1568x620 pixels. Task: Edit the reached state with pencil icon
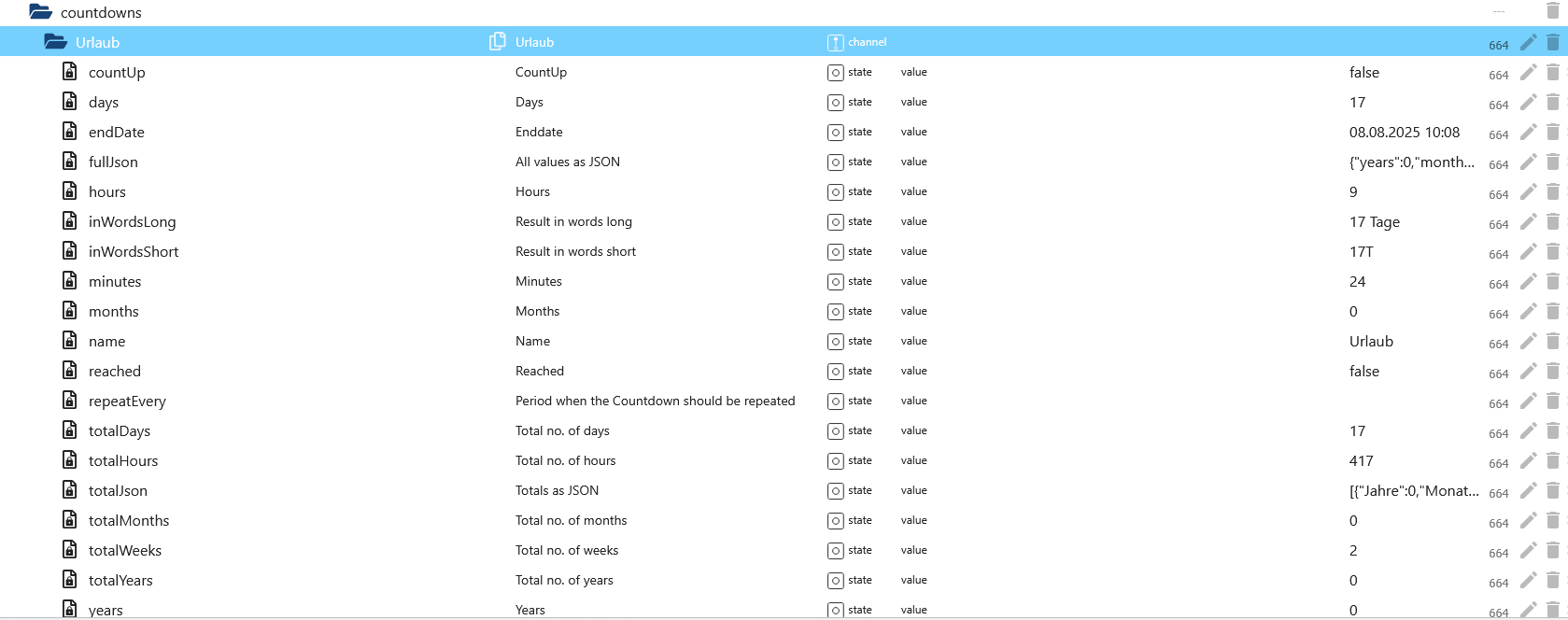pyautogui.click(x=1528, y=371)
